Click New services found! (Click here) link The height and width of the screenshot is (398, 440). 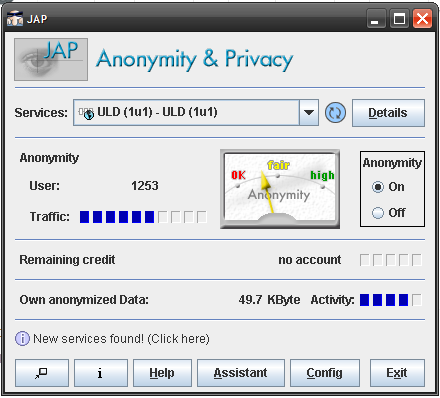tap(121, 339)
